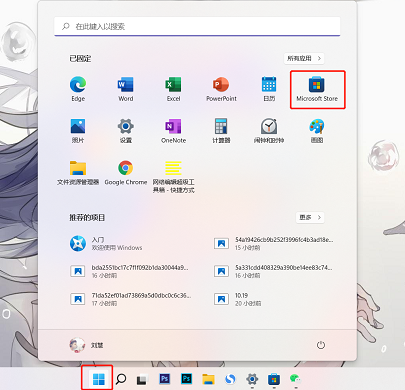Open Excel pinned app
This screenshot has height=390, width=405.
173,89
